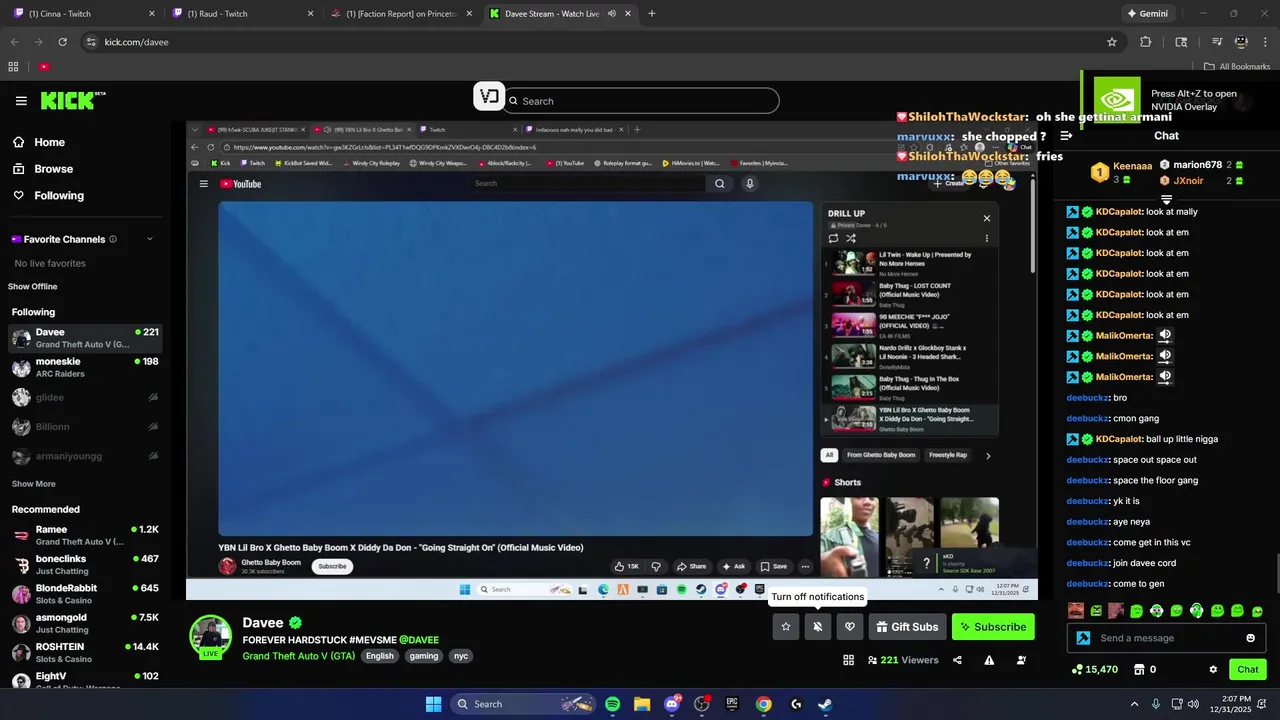Reload the page
The image size is (1280, 720).
pos(62,42)
